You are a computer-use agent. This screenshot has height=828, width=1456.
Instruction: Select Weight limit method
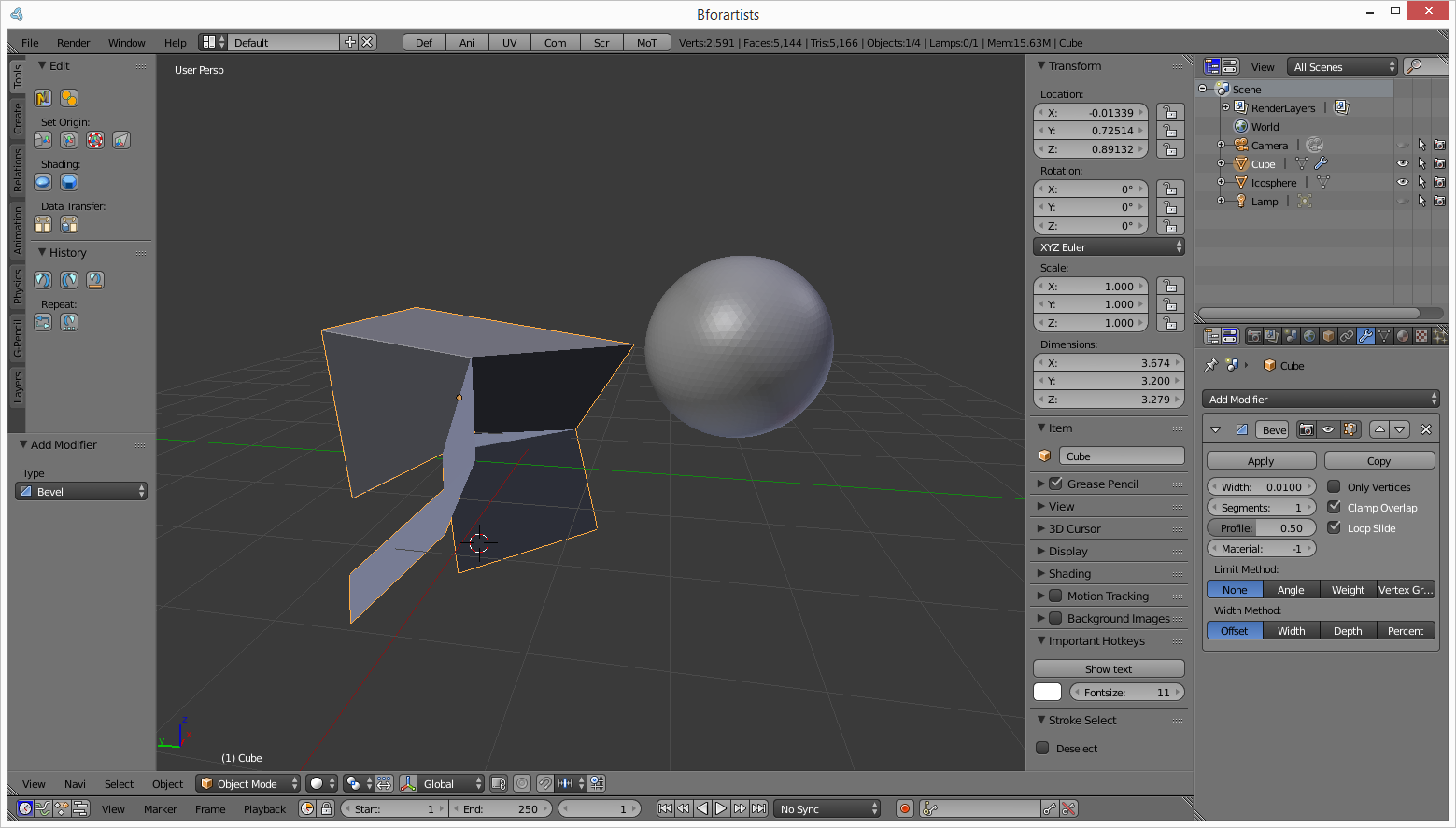click(x=1348, y=590)
